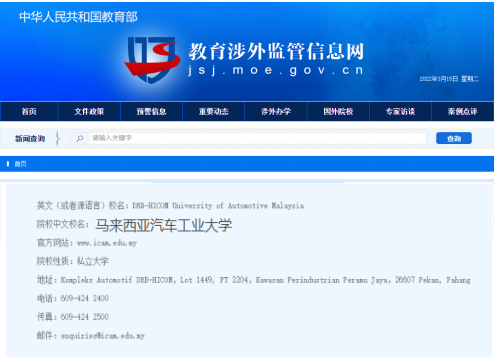Image resolution: width=498 pixels, height=361 pixels.
Task: Click the jsj.moe.gov.cn URL text in banner
Action: pyautogui.click(x=276, y=70)
